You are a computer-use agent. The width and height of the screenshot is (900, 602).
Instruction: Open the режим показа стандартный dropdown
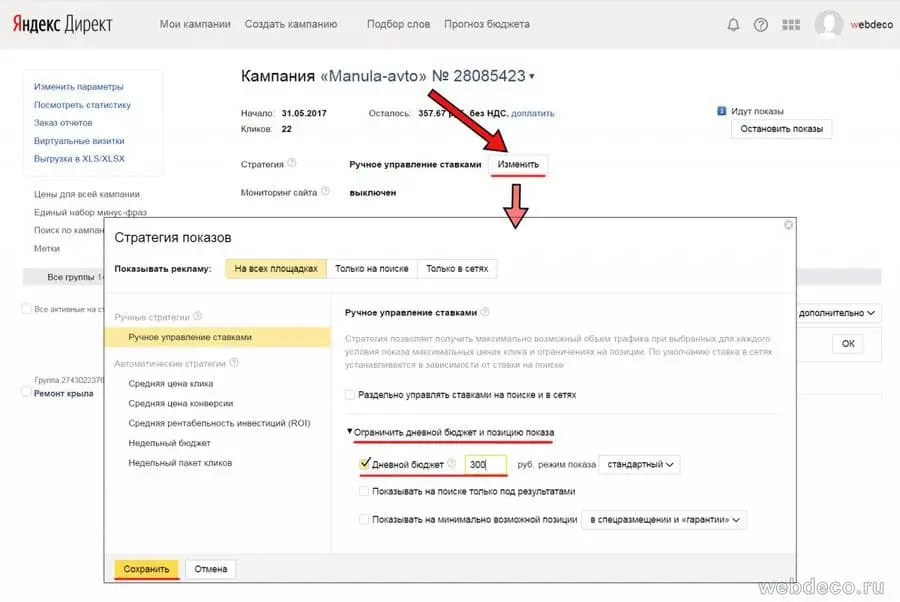pos(639,464)
